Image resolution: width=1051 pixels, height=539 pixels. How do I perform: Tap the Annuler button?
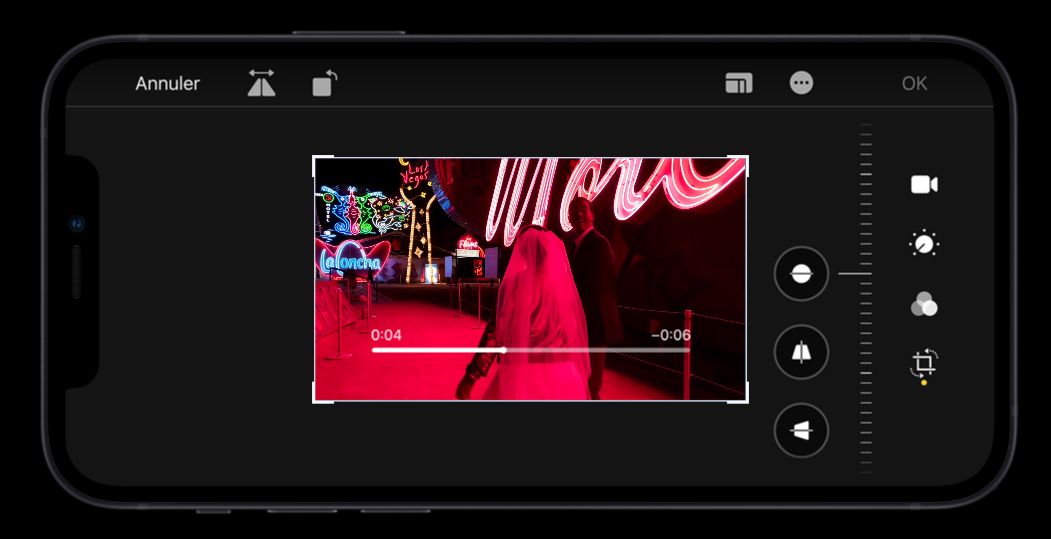click(167, 84)
